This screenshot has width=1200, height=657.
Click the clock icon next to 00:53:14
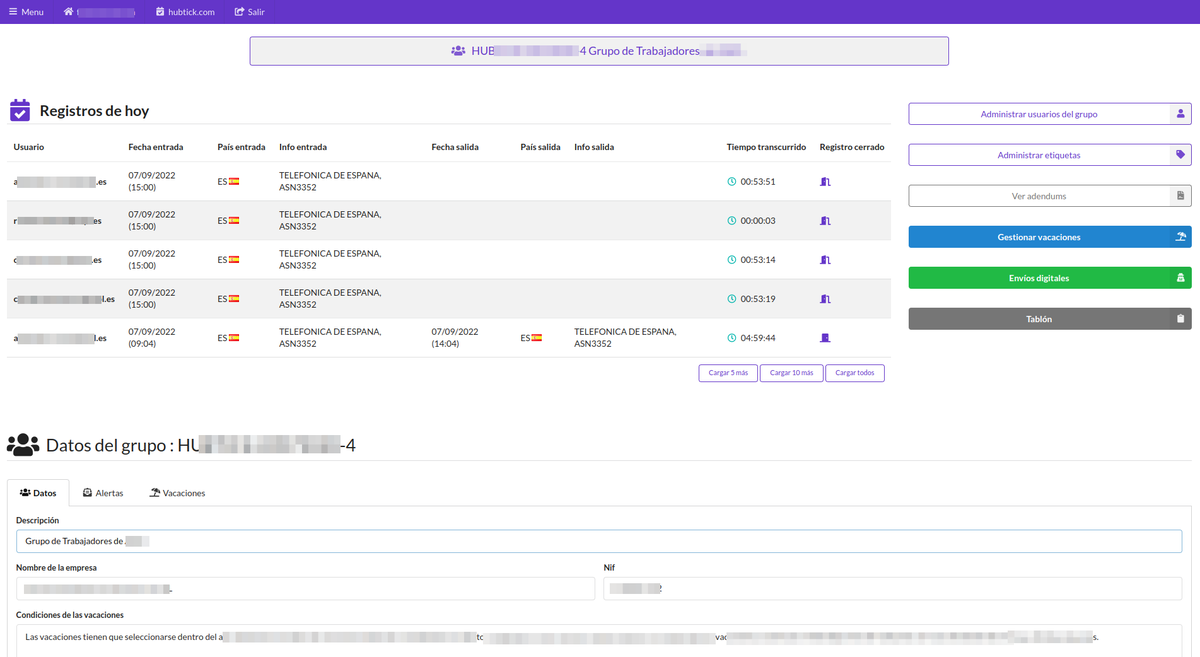[x=732, y=260]
